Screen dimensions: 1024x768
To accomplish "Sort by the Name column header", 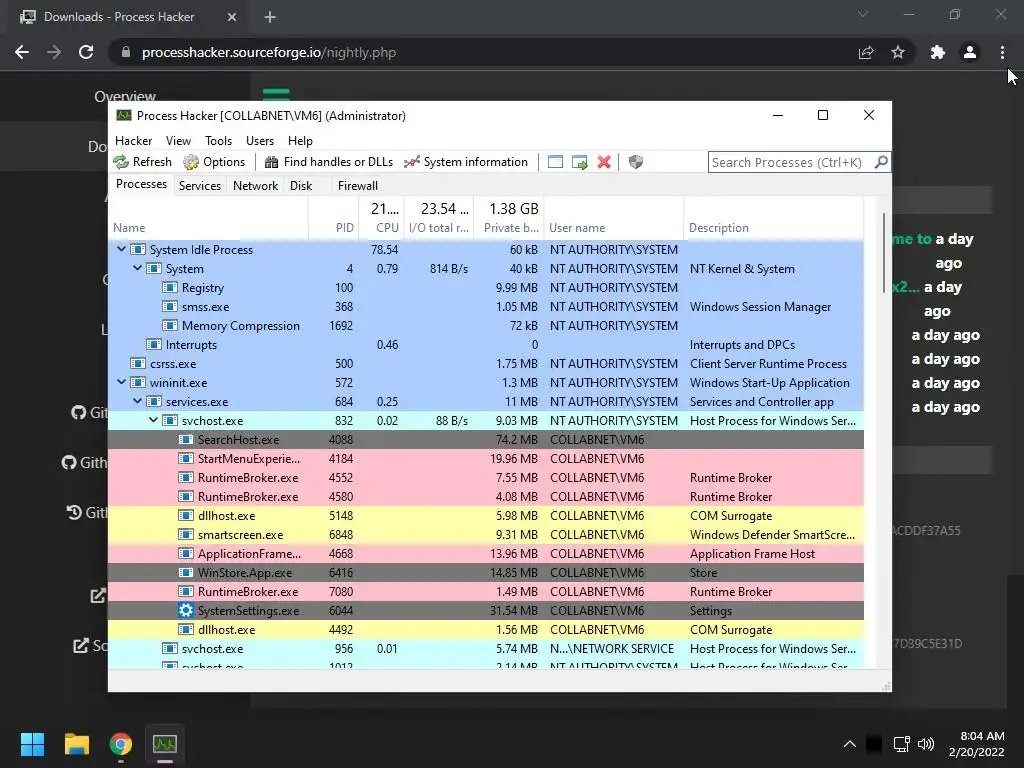I will (208, 219).
